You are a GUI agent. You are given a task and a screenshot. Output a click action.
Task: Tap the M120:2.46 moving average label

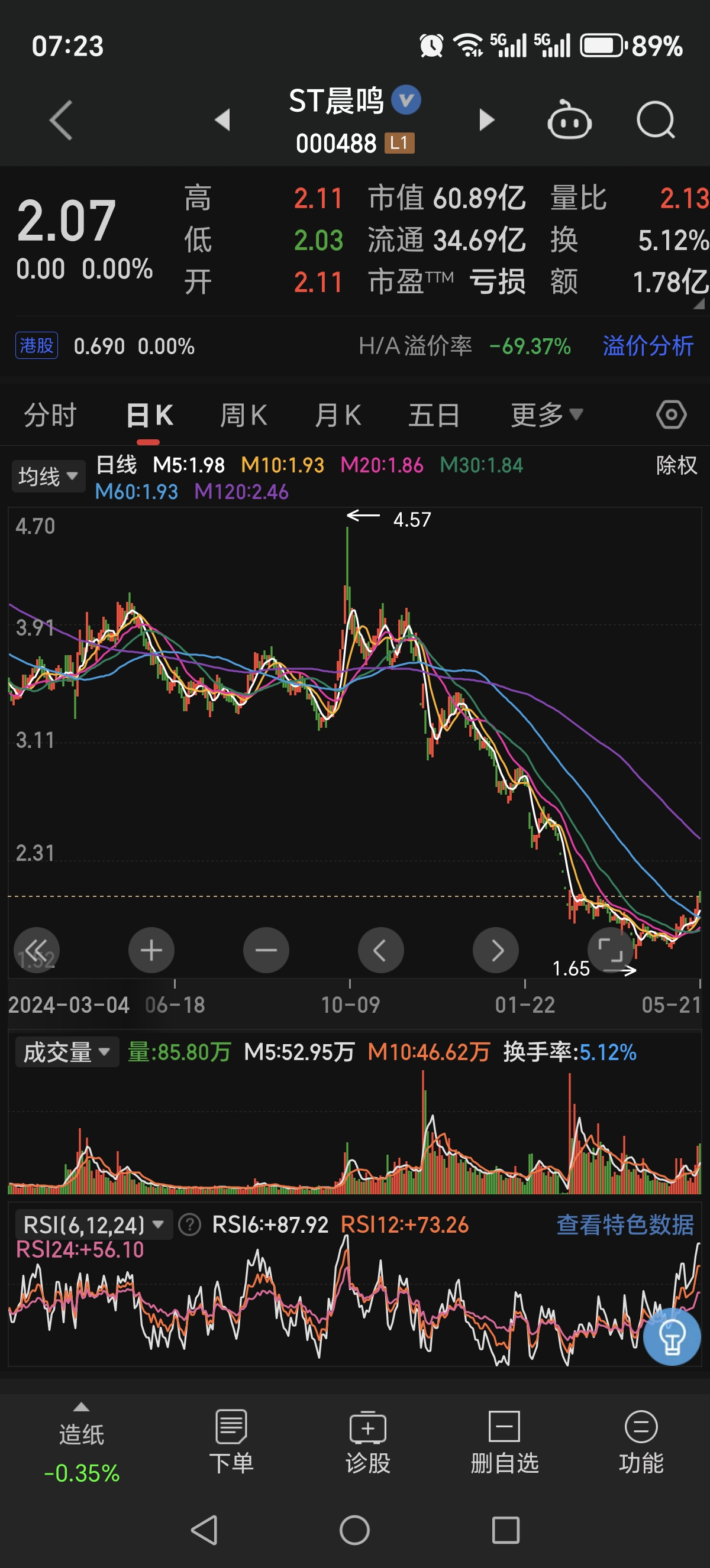[x=241, y=491]
